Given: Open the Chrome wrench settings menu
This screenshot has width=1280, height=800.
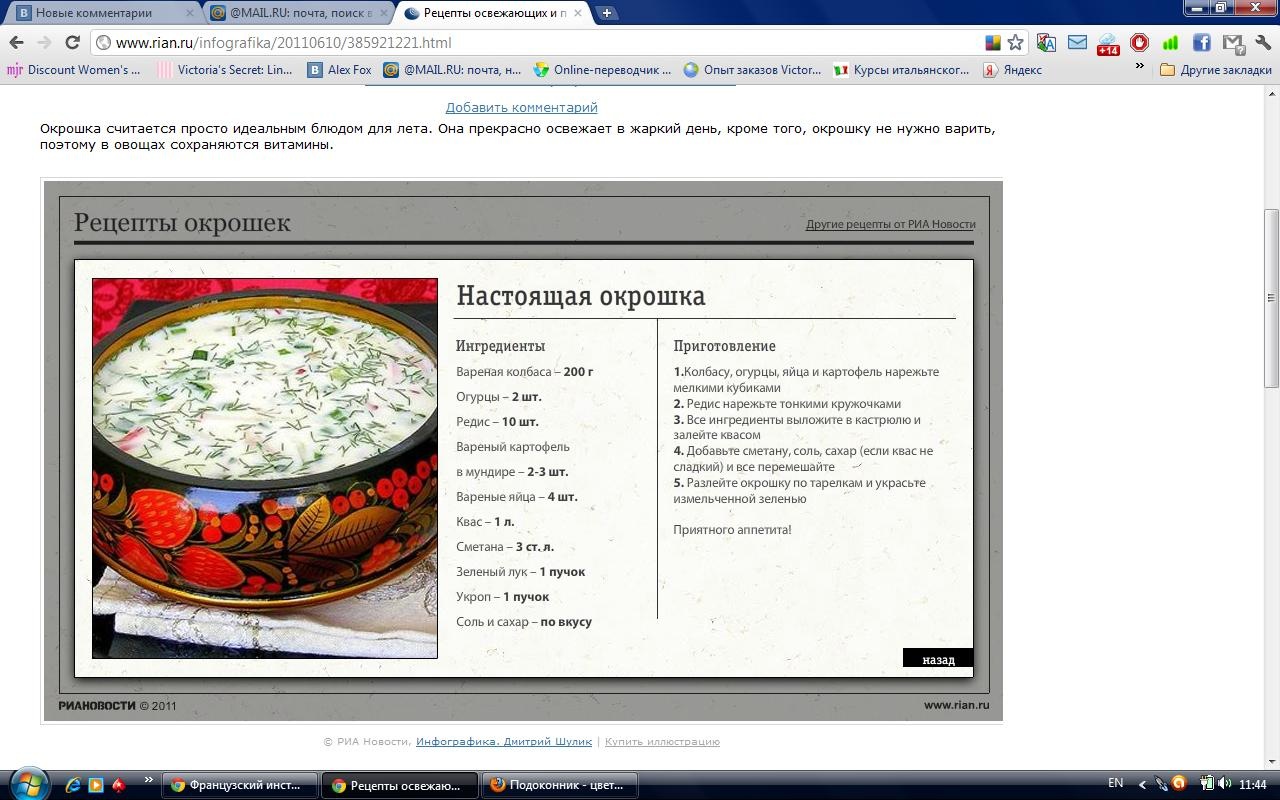Looking at the screenshot, I should [1262, 43].
